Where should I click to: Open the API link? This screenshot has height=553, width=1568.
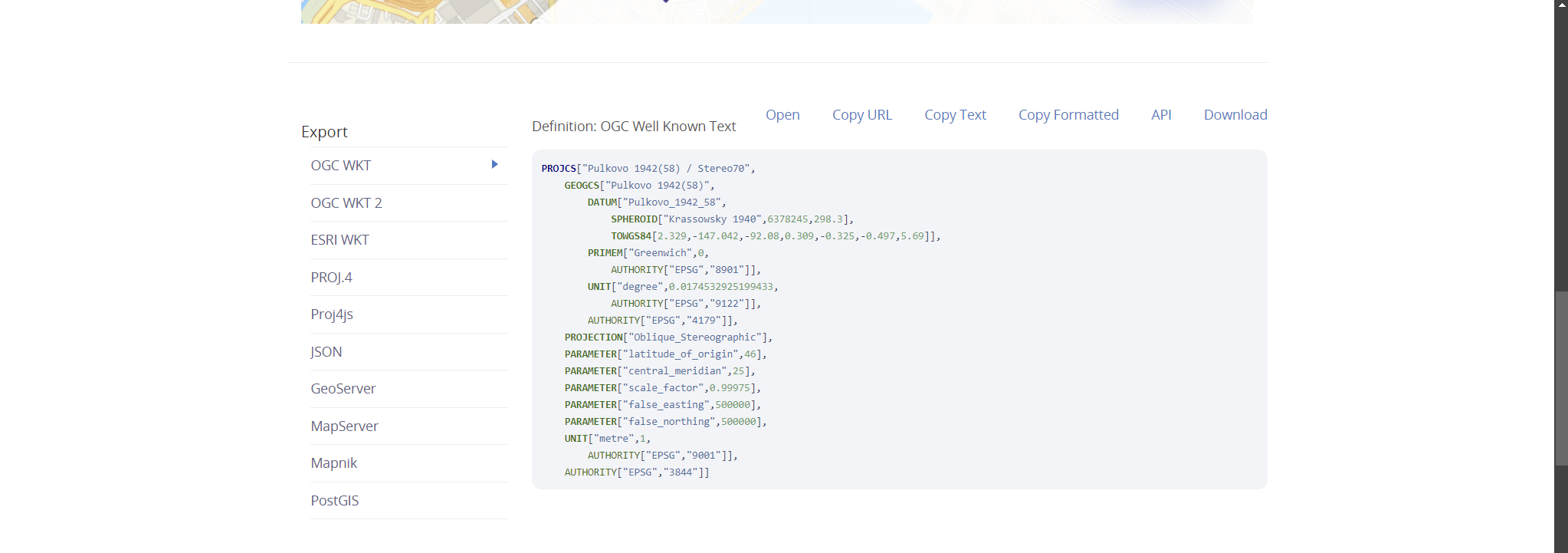tap(1161, 115)
